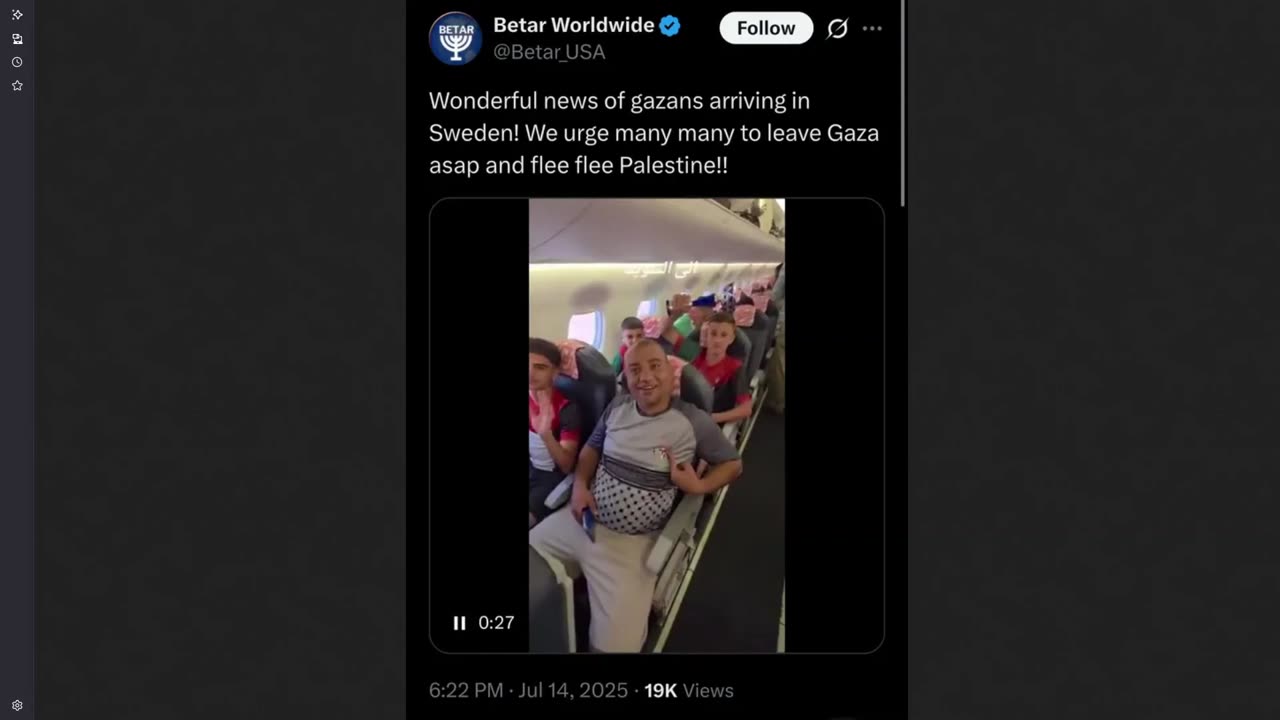Open the settings gear at sidebar bottom

[17, 705]
